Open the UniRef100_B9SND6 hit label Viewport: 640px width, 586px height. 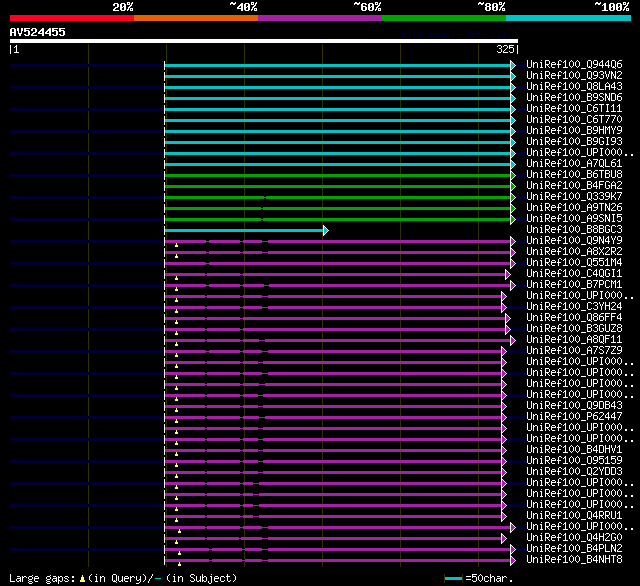pos(574,97)
